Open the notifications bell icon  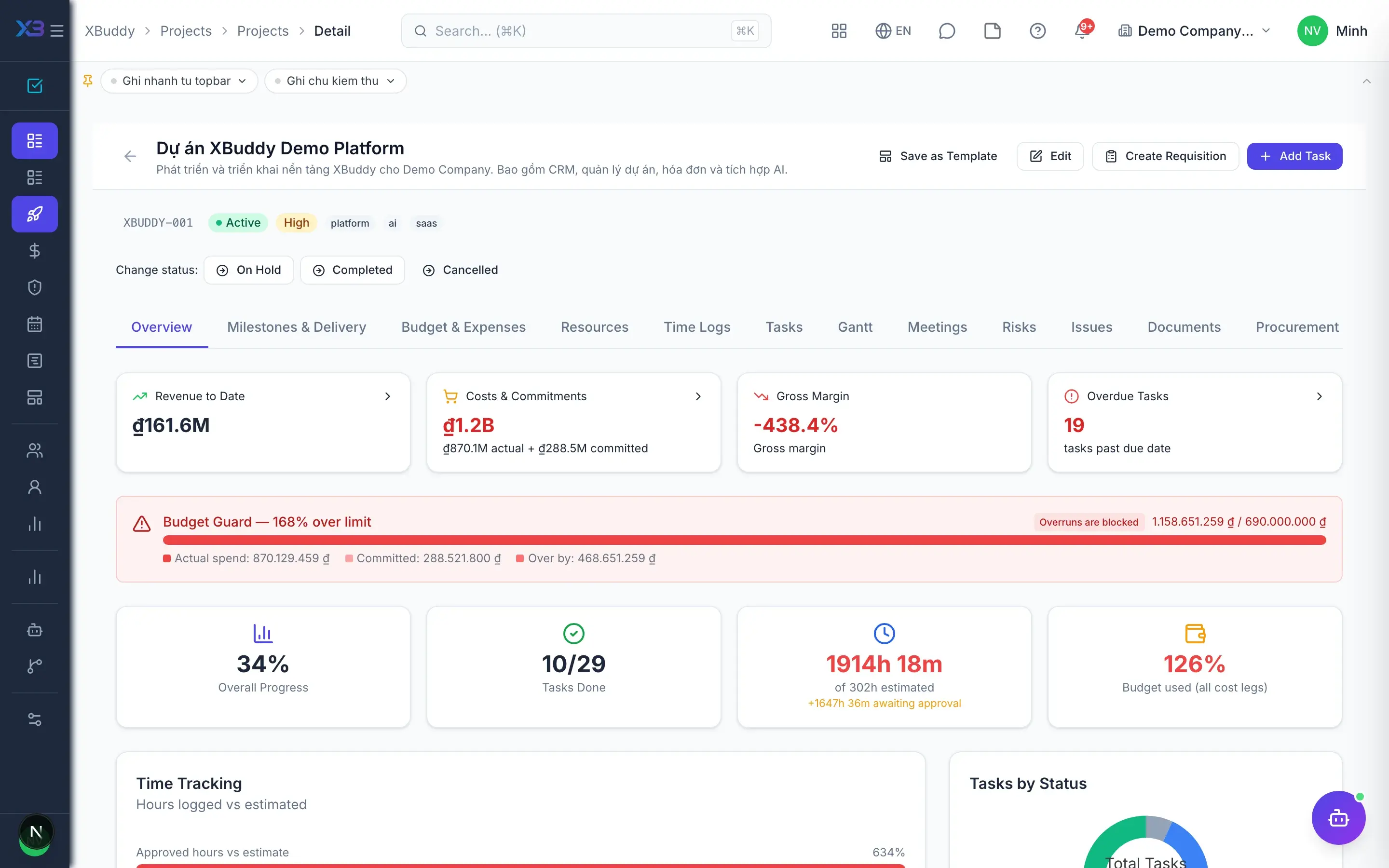[x=1082, y=30]
